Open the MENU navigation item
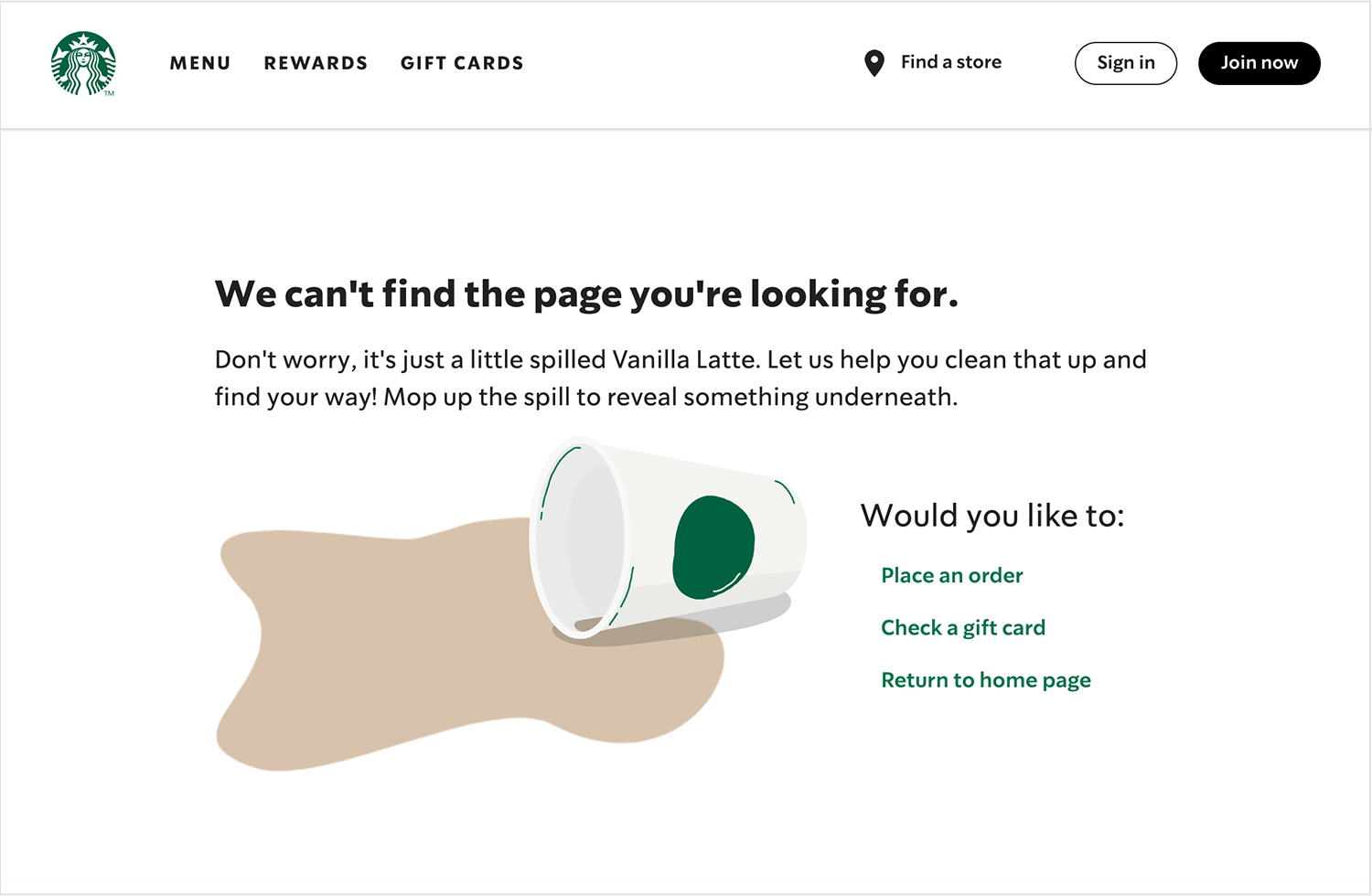1372x896 pixels. click(200, 63)
